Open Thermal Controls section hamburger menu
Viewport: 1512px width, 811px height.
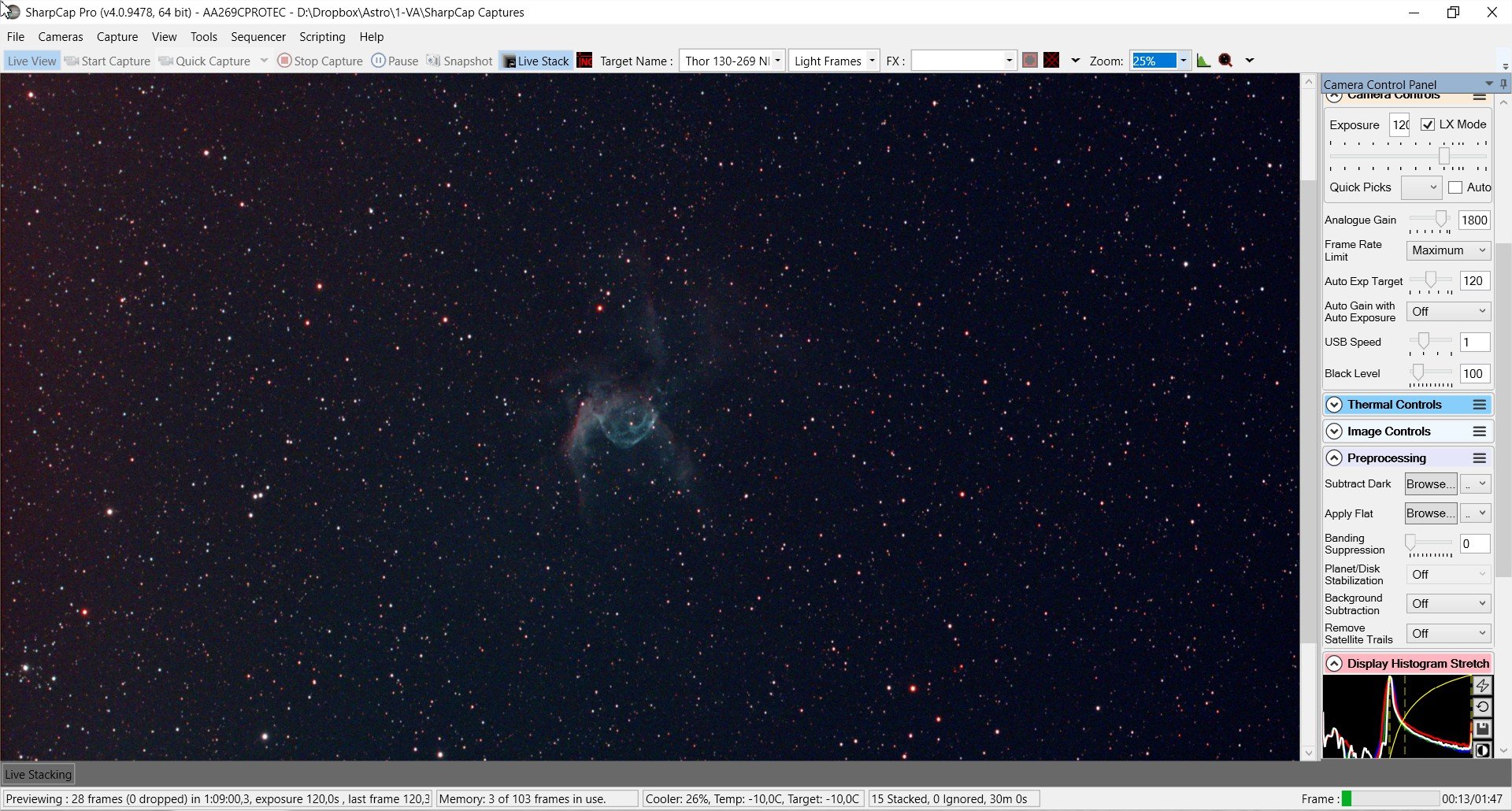pos(1480,405)
